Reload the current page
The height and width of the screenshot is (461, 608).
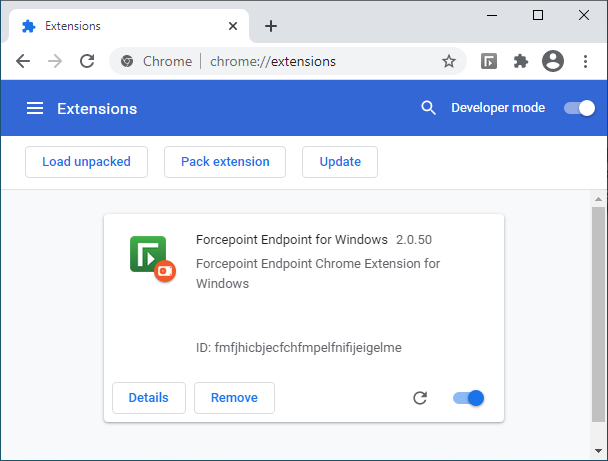coord(87,61)
